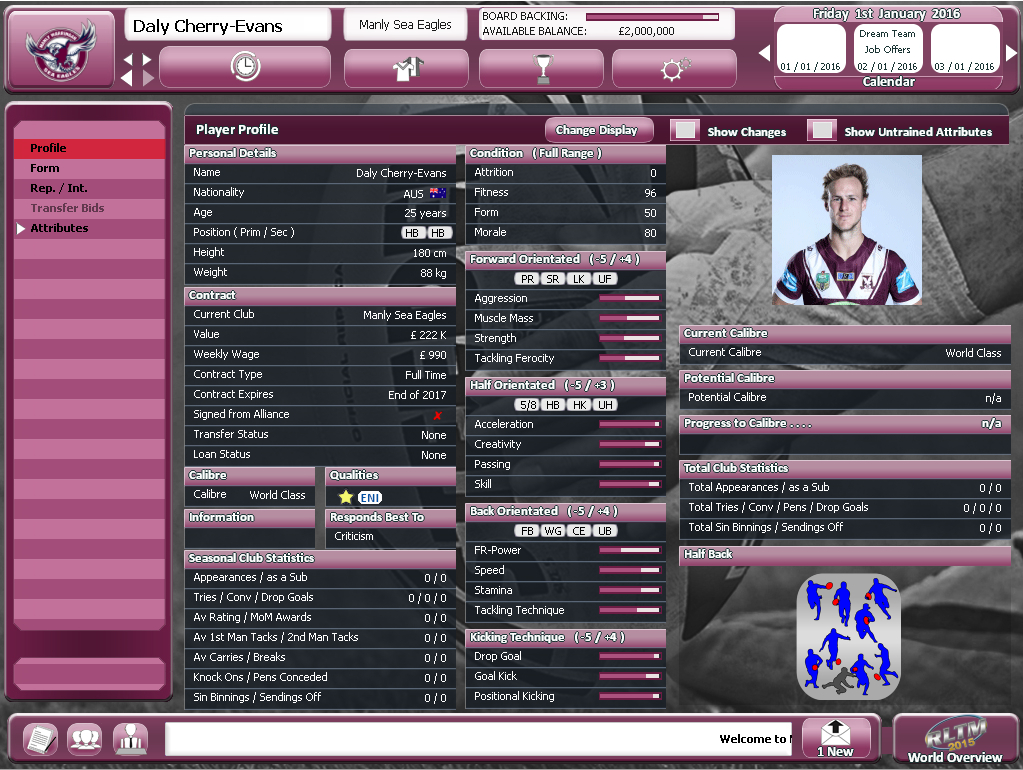The height and width of the screenshot is (770, 1023).
Task: Select the team jersey icon
Action: [406, 68]
